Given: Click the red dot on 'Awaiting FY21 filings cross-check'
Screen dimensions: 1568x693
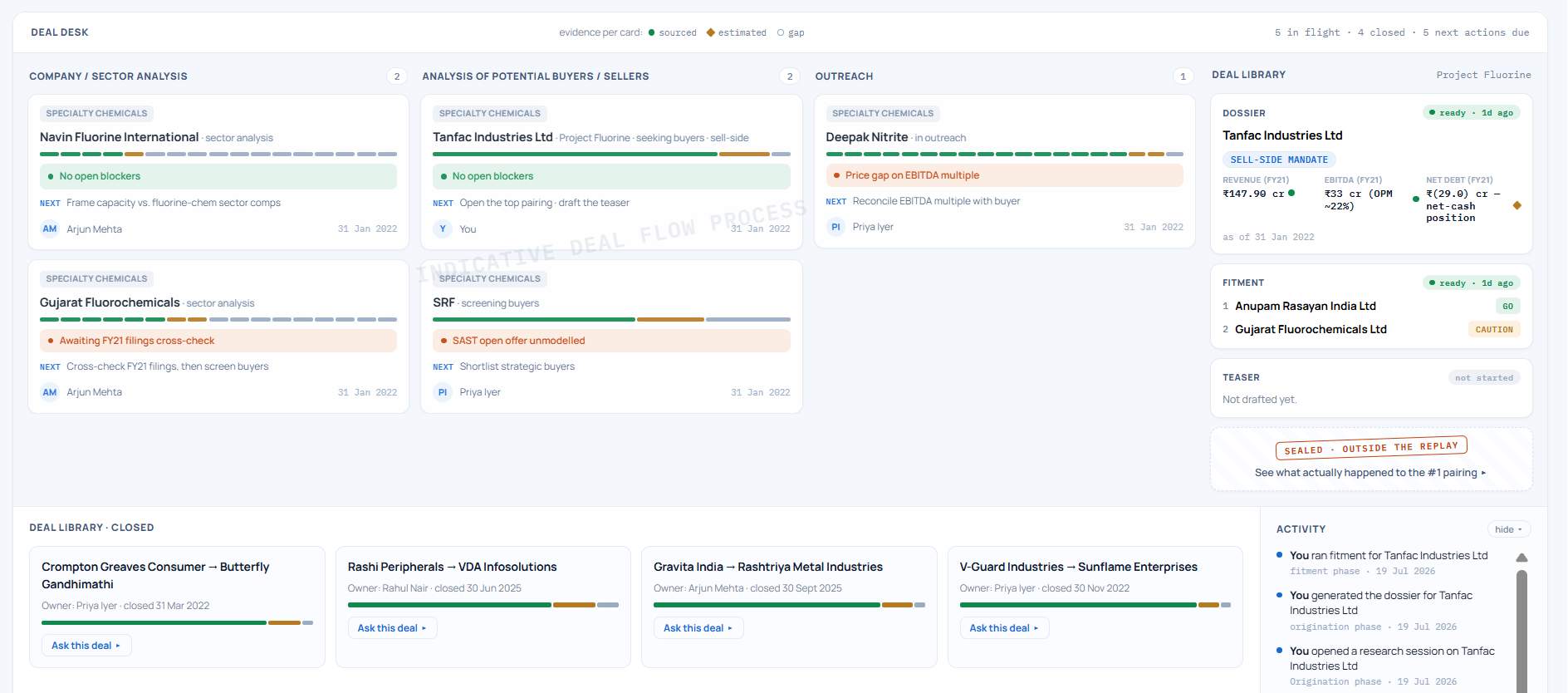Looking at the screenshot, I should (x=51, y=341).
